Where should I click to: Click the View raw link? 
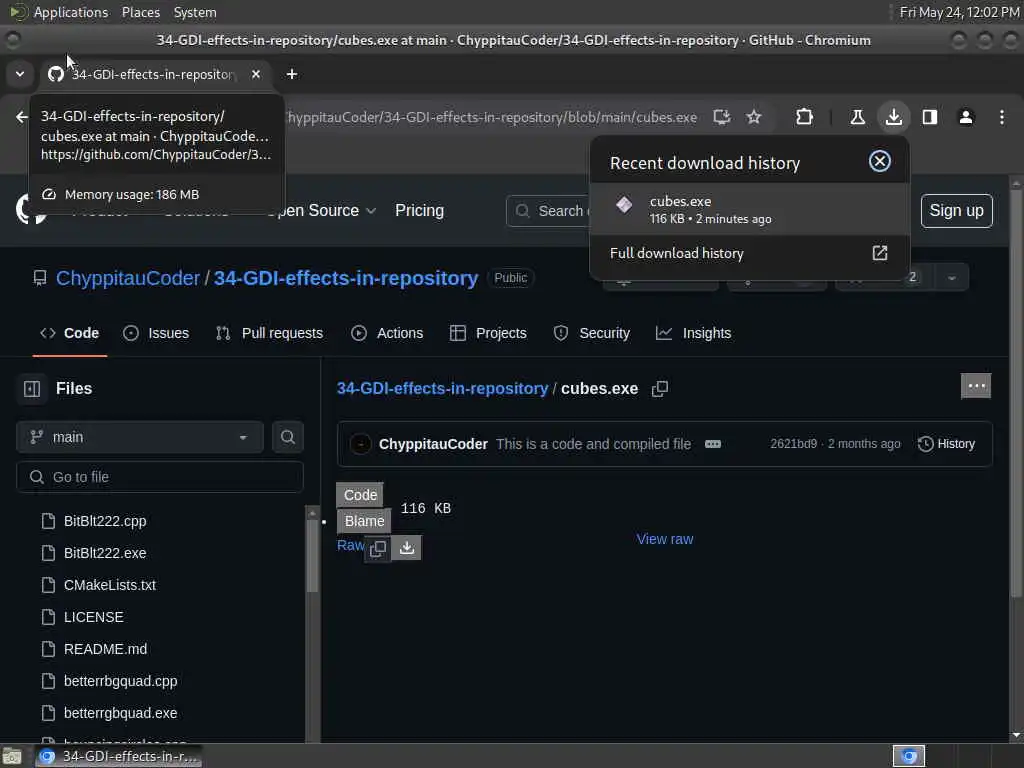click(665, 539)
